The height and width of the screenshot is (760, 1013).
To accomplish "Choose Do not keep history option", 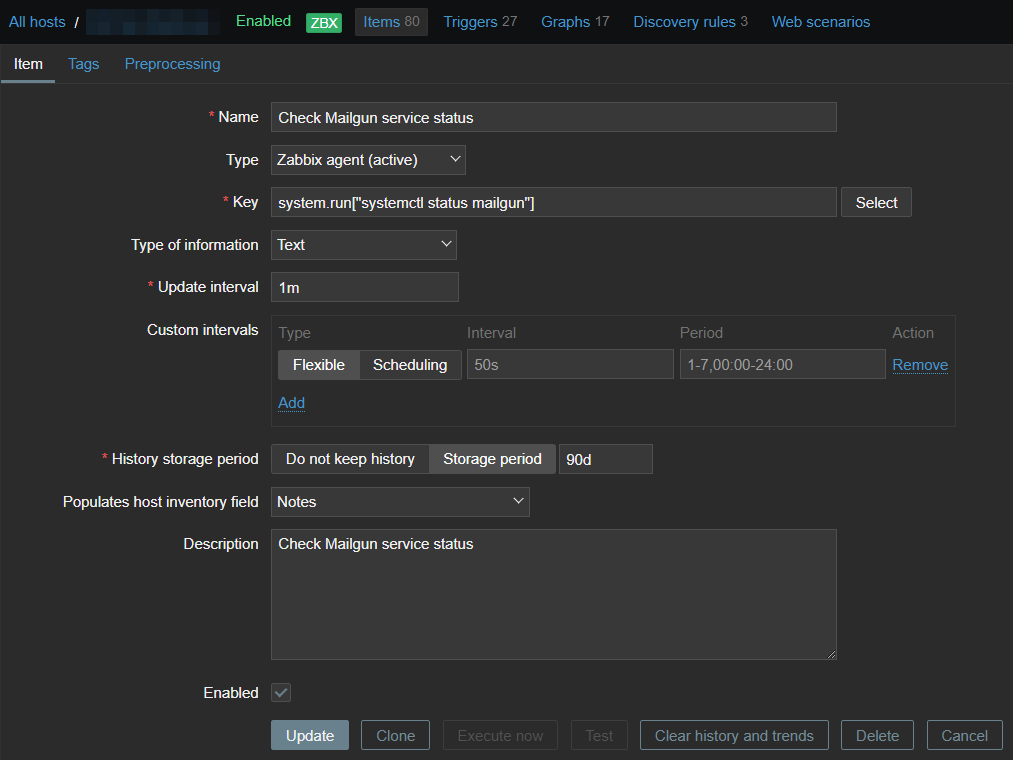I will (350, 459).
